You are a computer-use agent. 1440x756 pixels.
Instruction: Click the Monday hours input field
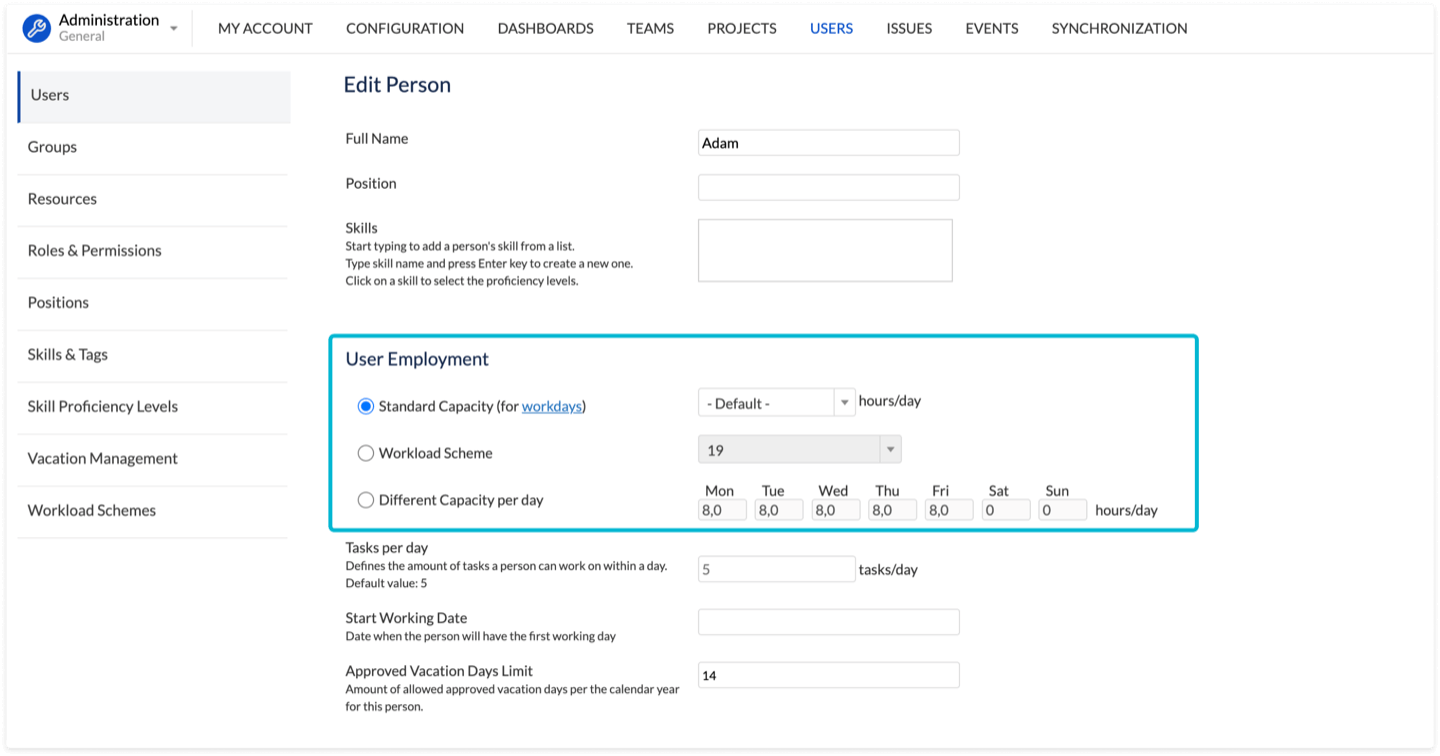722,510
